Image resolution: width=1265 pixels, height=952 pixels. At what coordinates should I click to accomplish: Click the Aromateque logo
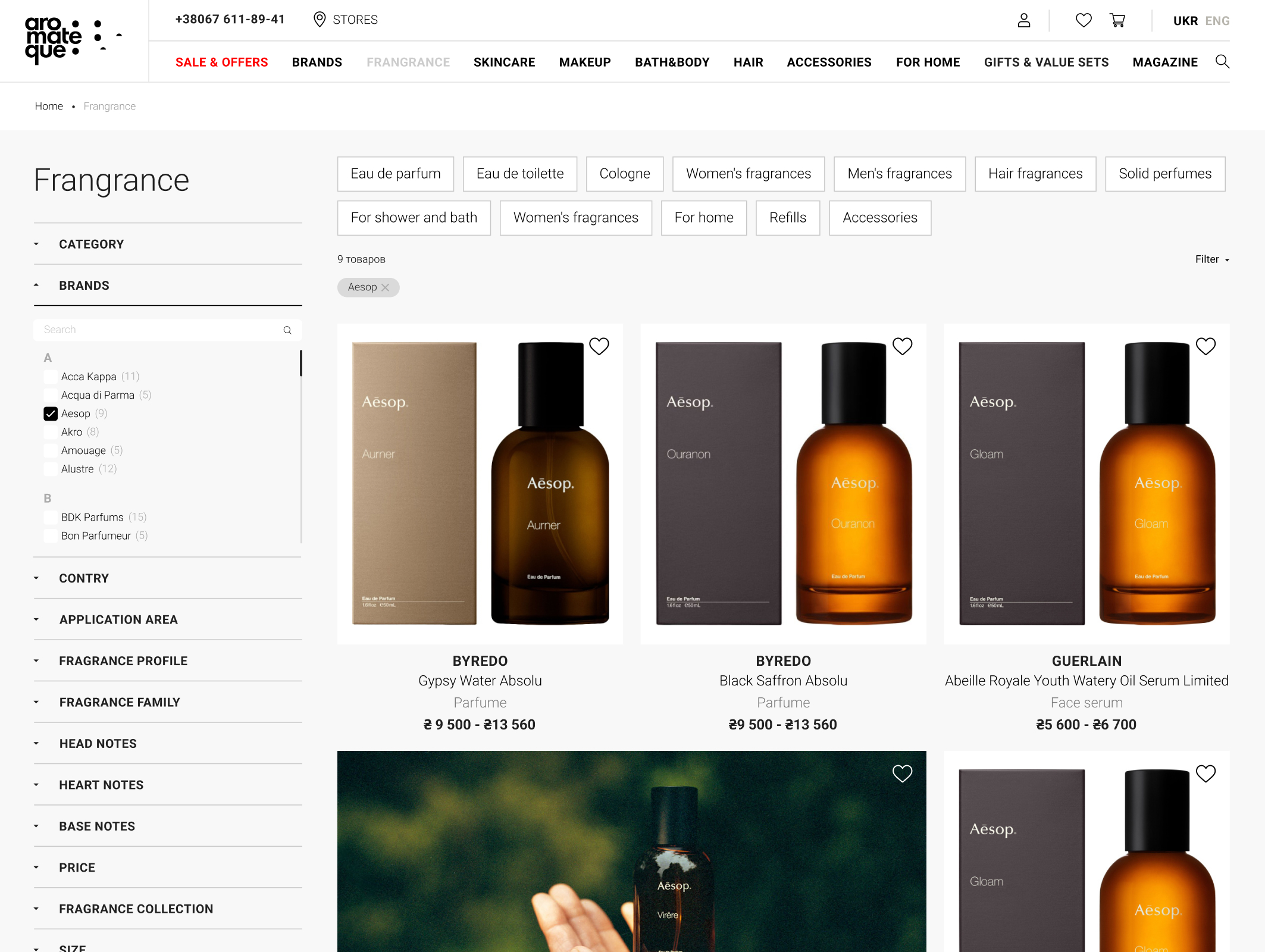tap(73, 40)
